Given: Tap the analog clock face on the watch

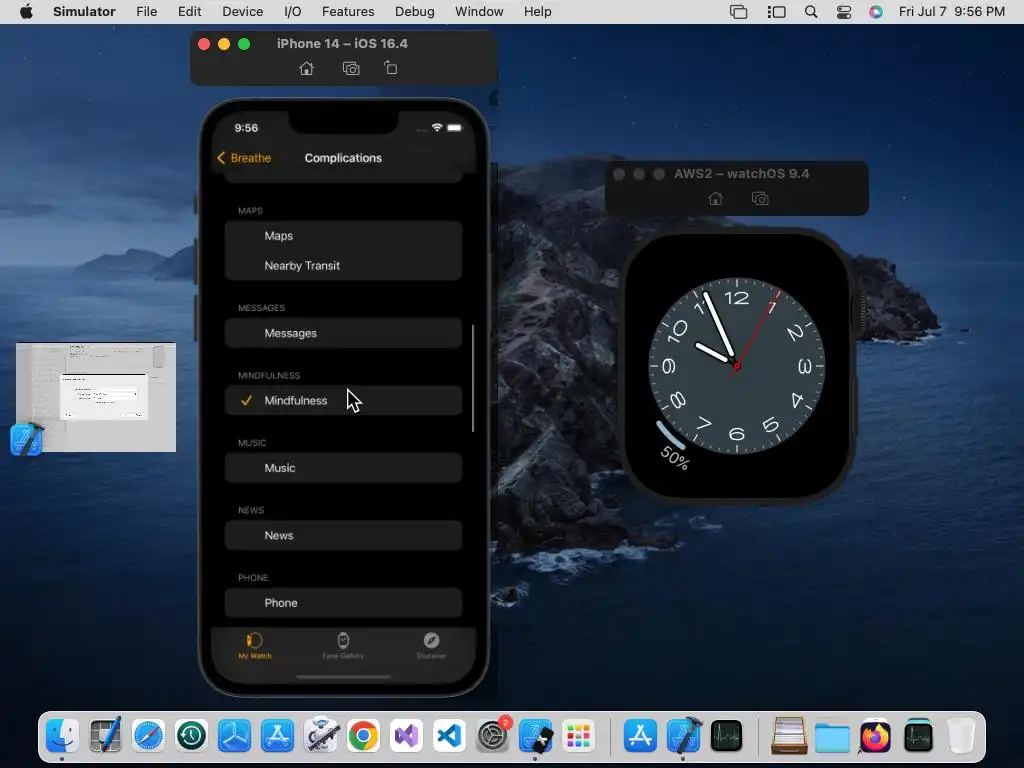Looking at the screenshot, I should (737, 366).
